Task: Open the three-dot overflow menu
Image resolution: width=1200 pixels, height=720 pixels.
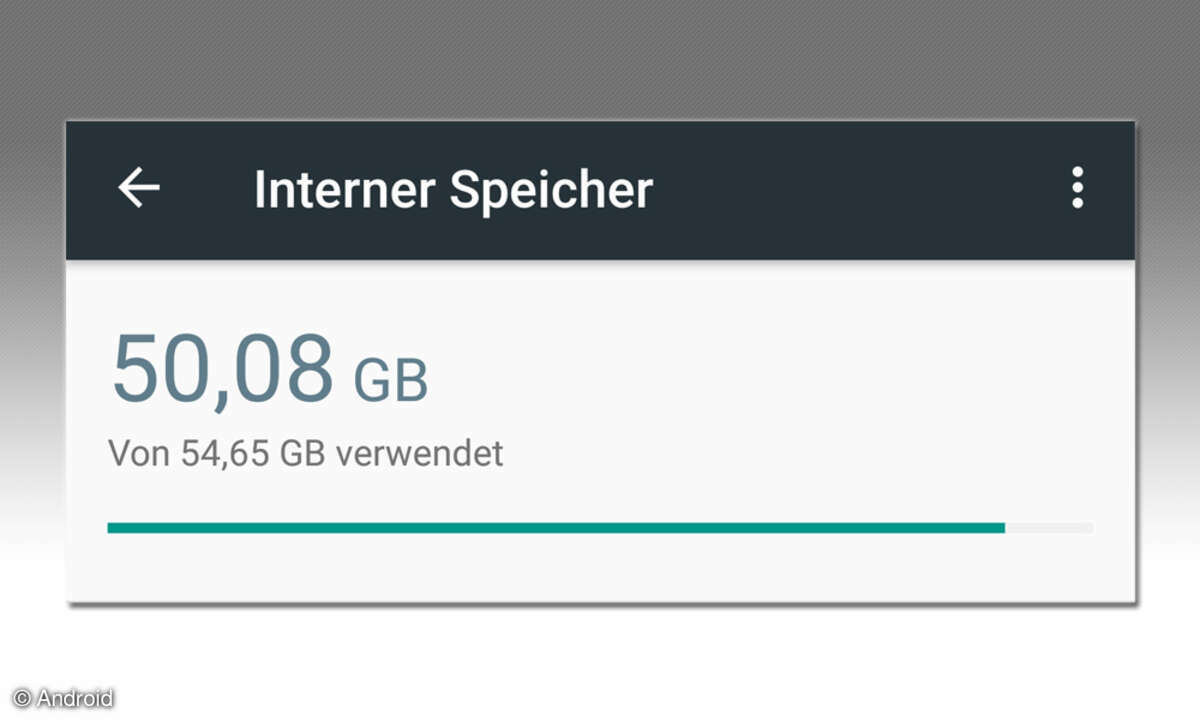Action: [x=1077, y=188]
